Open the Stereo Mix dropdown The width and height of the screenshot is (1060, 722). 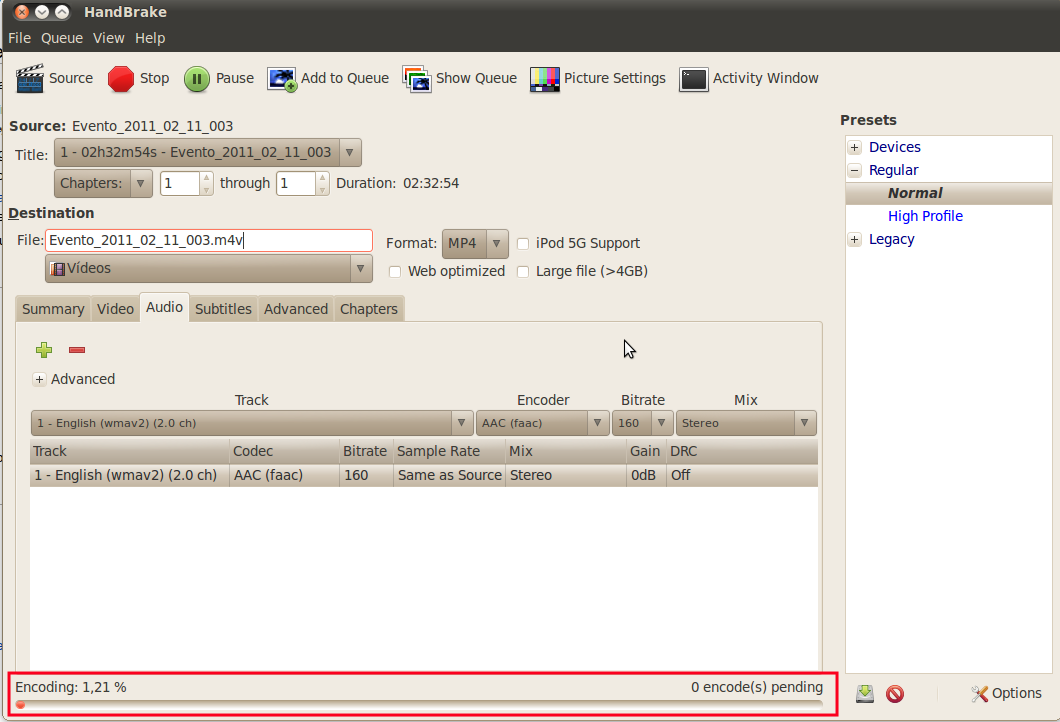click(x=746, y=423)
